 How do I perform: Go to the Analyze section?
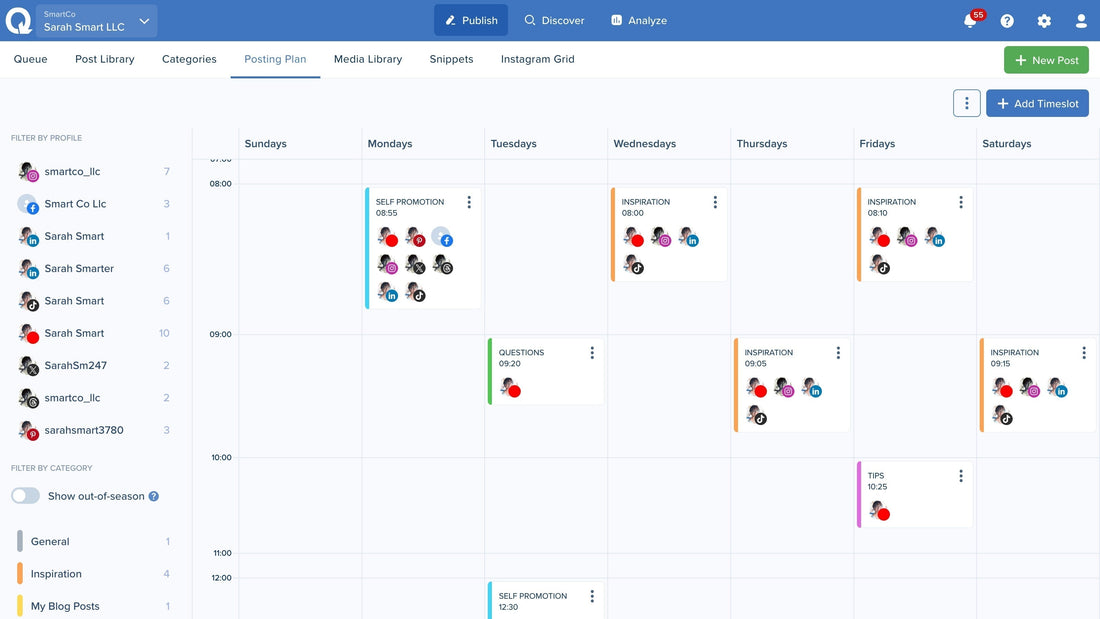point(638,20)
